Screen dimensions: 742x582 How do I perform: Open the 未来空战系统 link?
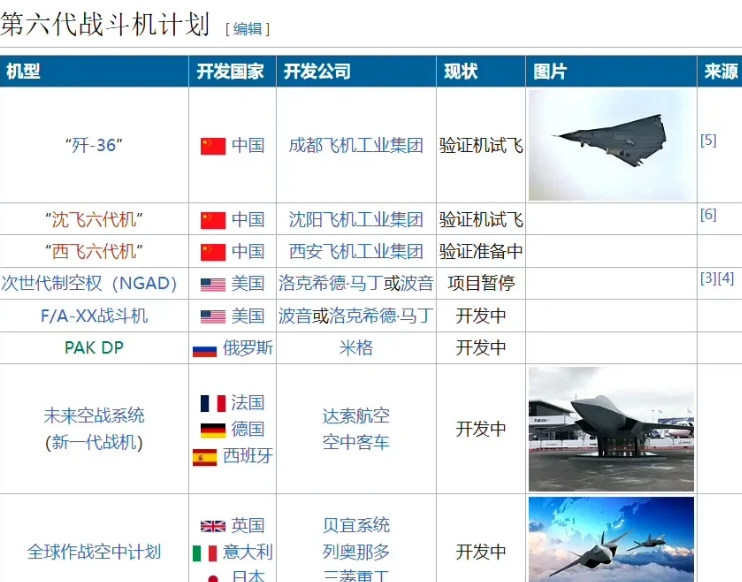point(94,415)
